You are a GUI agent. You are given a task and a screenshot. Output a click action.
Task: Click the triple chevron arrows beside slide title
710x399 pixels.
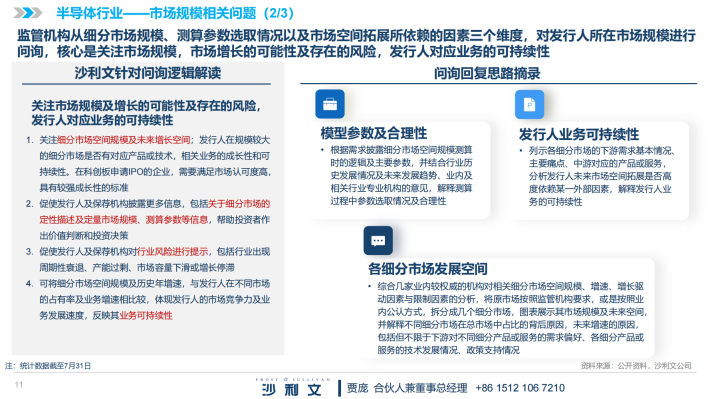28,13
